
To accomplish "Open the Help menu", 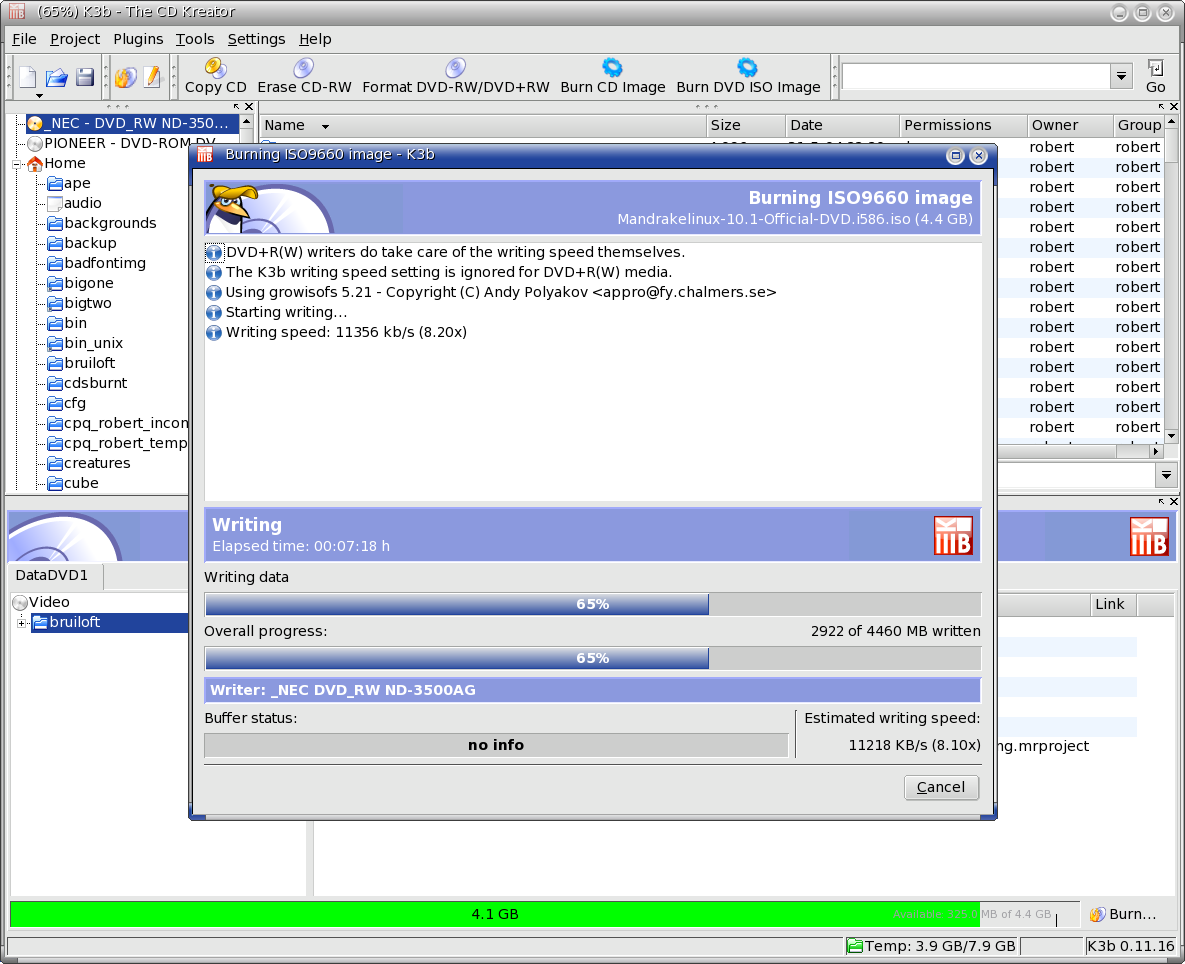I will click(315, 39).
